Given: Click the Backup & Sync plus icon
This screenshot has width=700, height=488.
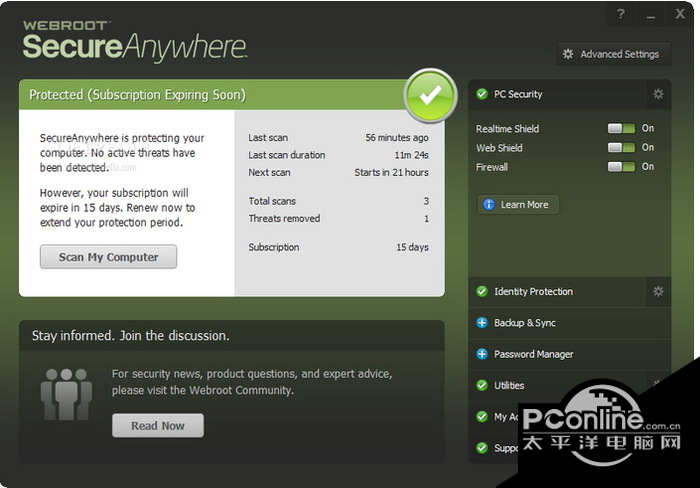Looking at the screenshot, I should tap(482, 323).
